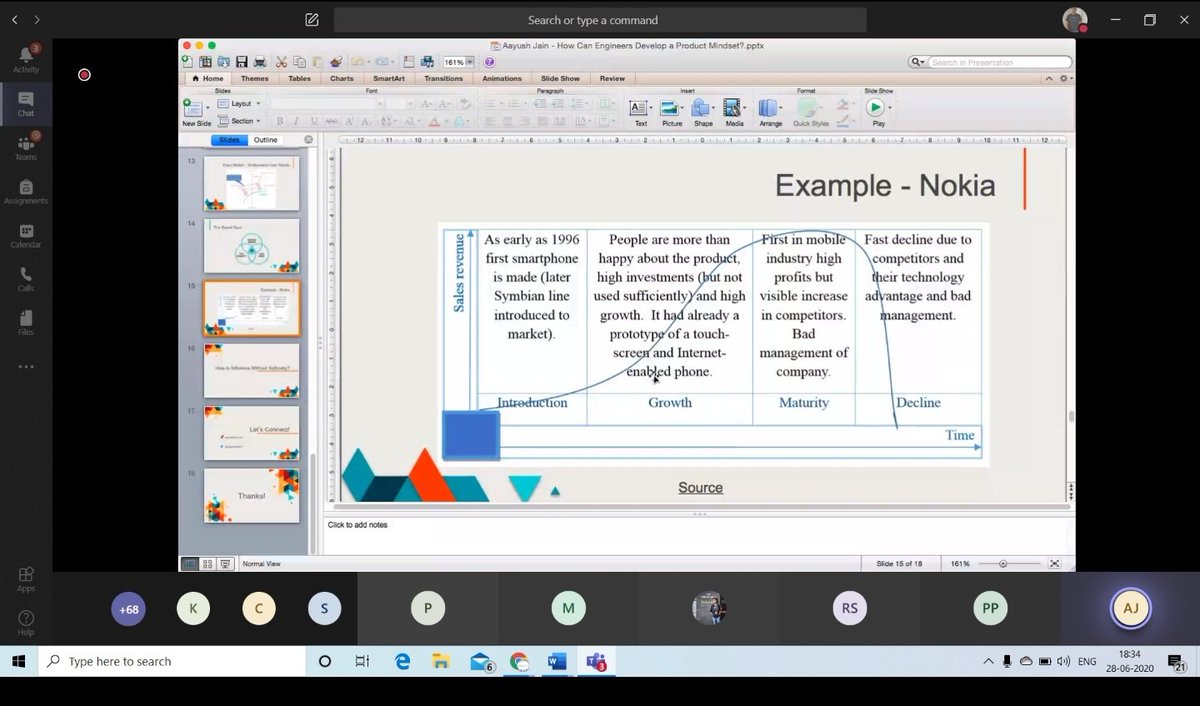Open Chat in the Teams sidebar

26,103
